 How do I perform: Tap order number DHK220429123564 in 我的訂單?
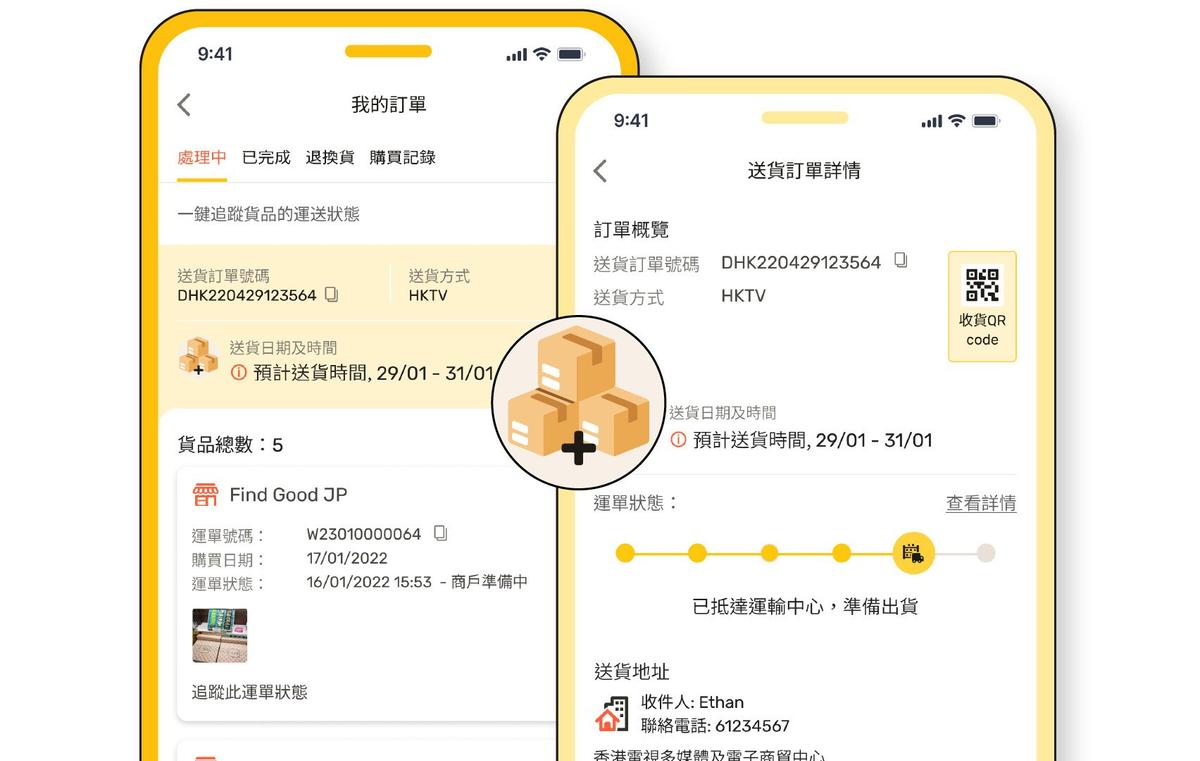click(247, 295)
